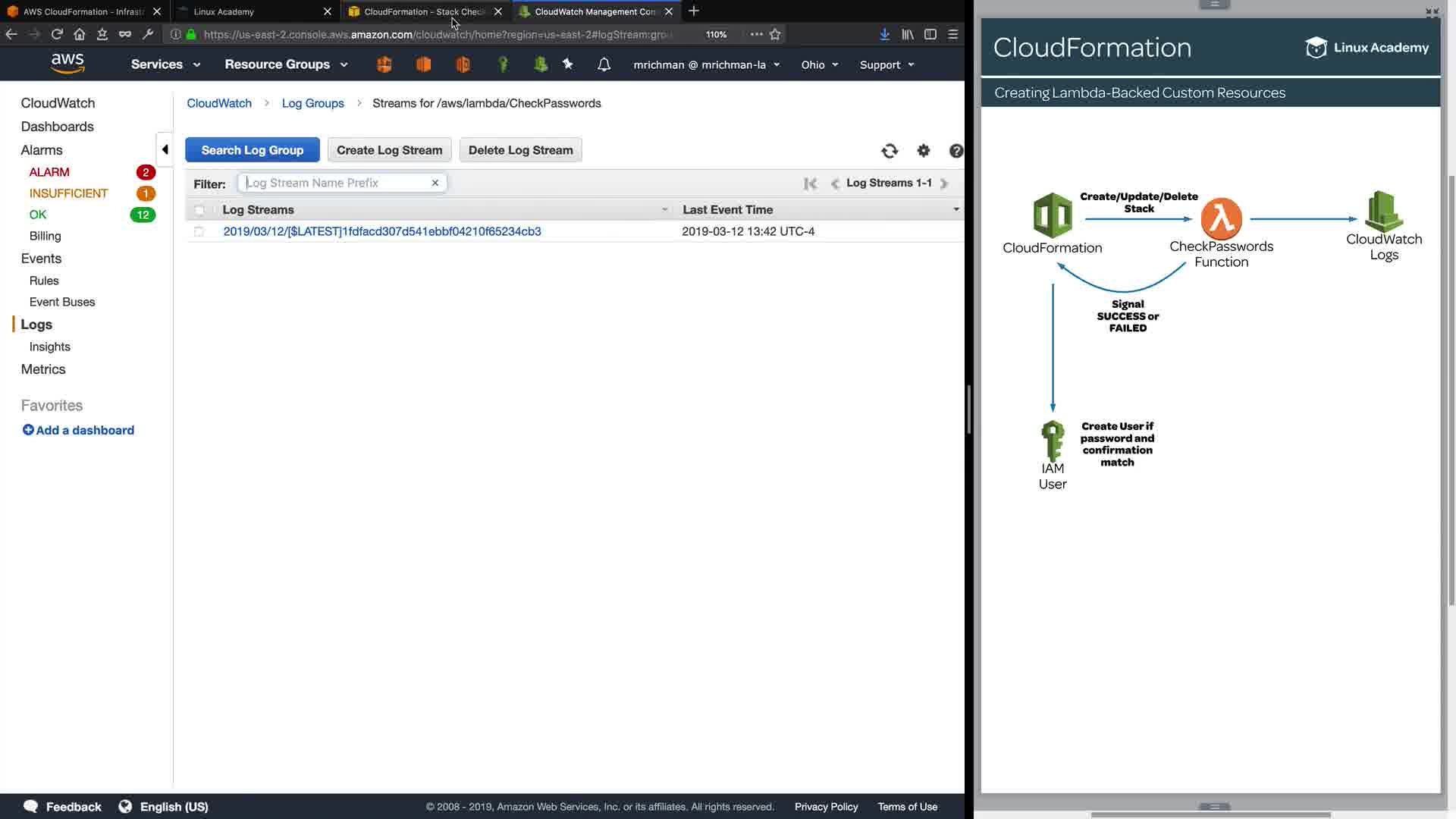Click browser reload page icon
The height and width of the screenshot is (819, 1456).
pyautogui.click(x=57, y=34)
